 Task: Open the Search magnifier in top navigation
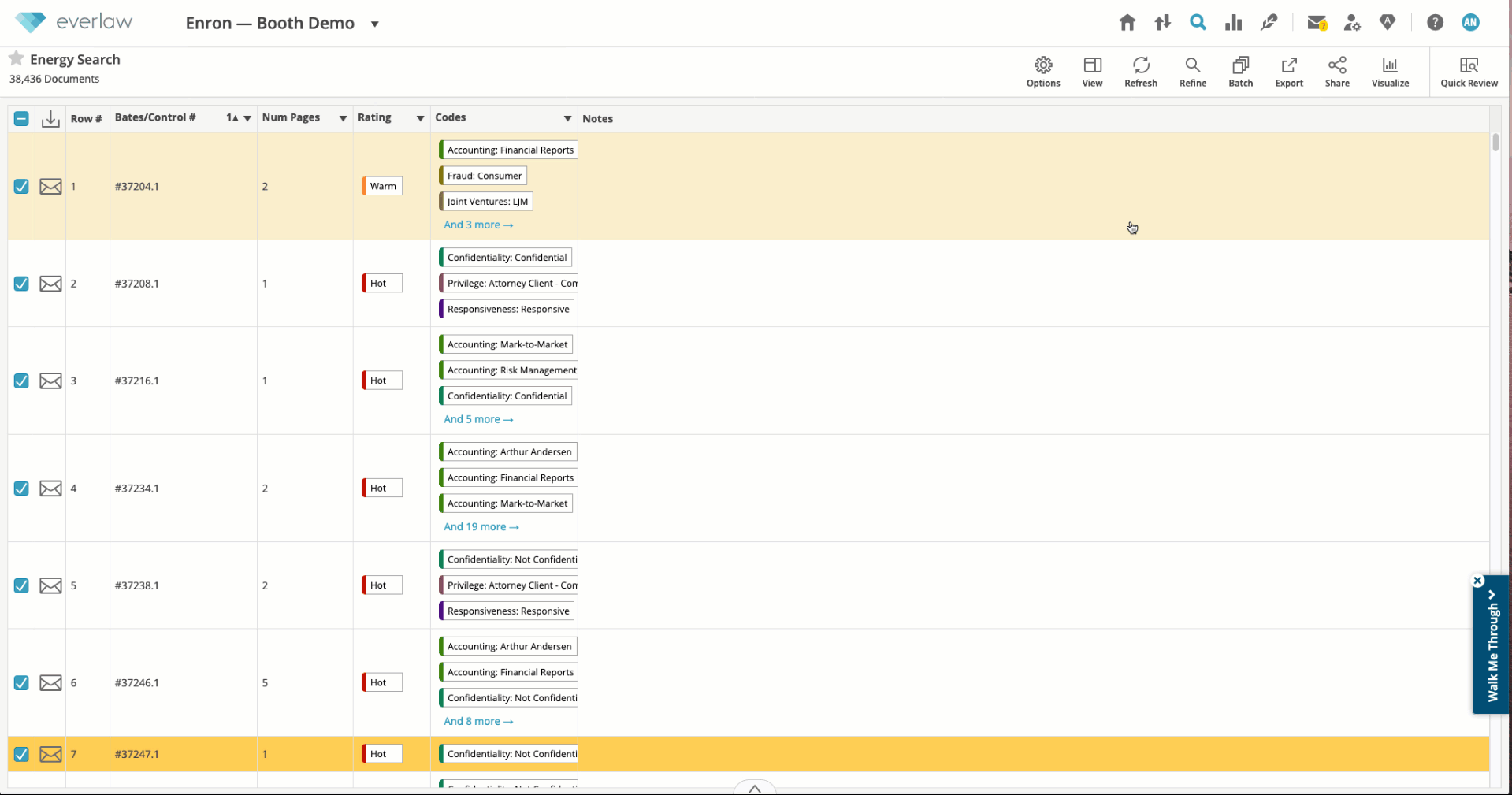coord(1198,23)
